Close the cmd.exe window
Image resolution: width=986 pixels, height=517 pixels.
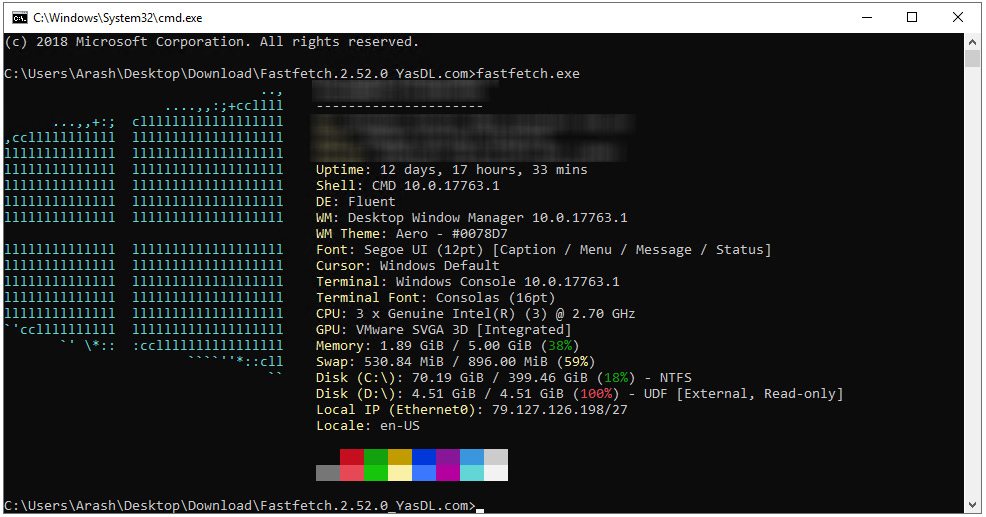click(x=958, y=18)
